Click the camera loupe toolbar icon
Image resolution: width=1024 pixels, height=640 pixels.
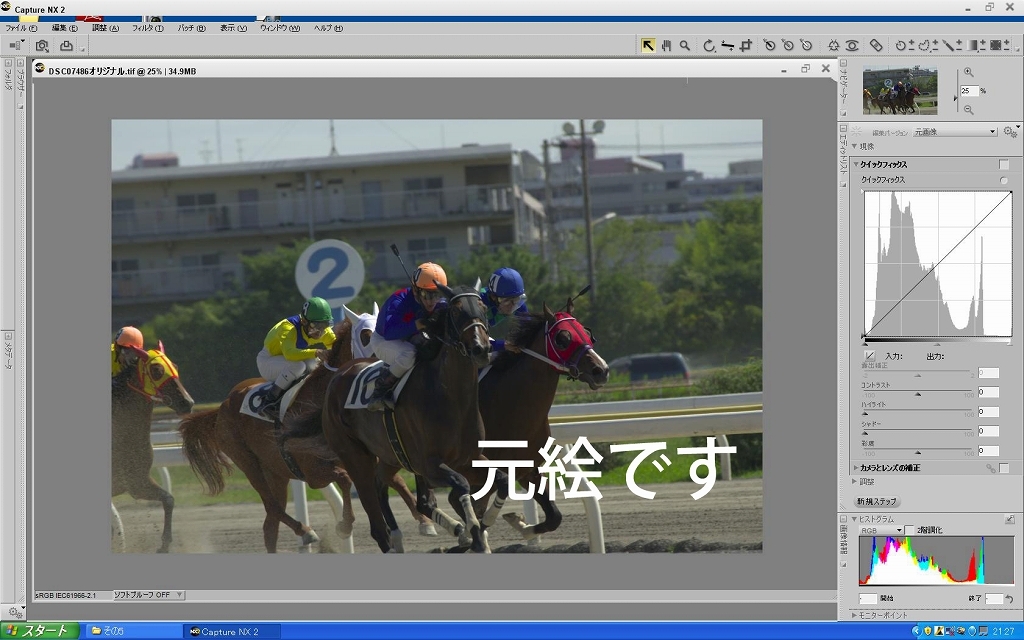click(42, 45)
